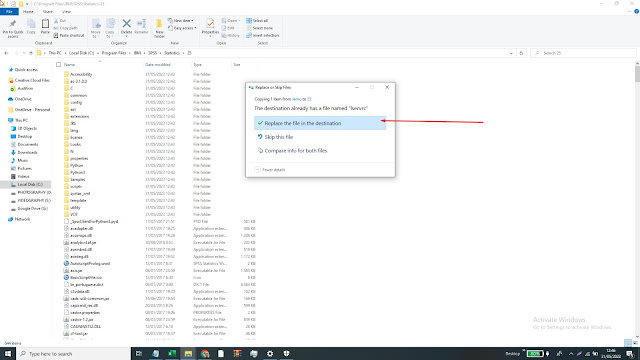640x360 pixels.
Task: Open the Share ribbon tab
Action: tap(48, 12)
